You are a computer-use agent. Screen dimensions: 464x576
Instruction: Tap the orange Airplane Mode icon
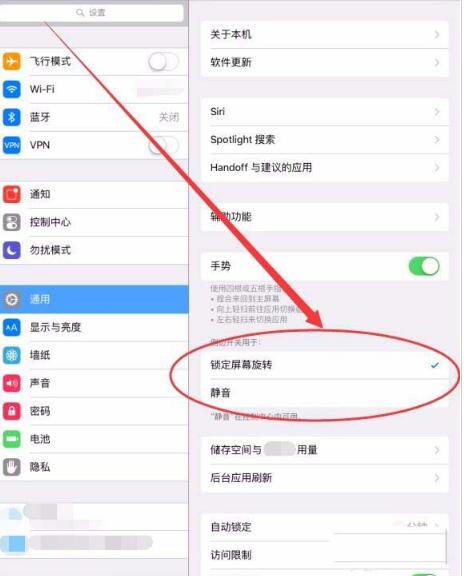[x=12, y=61]
